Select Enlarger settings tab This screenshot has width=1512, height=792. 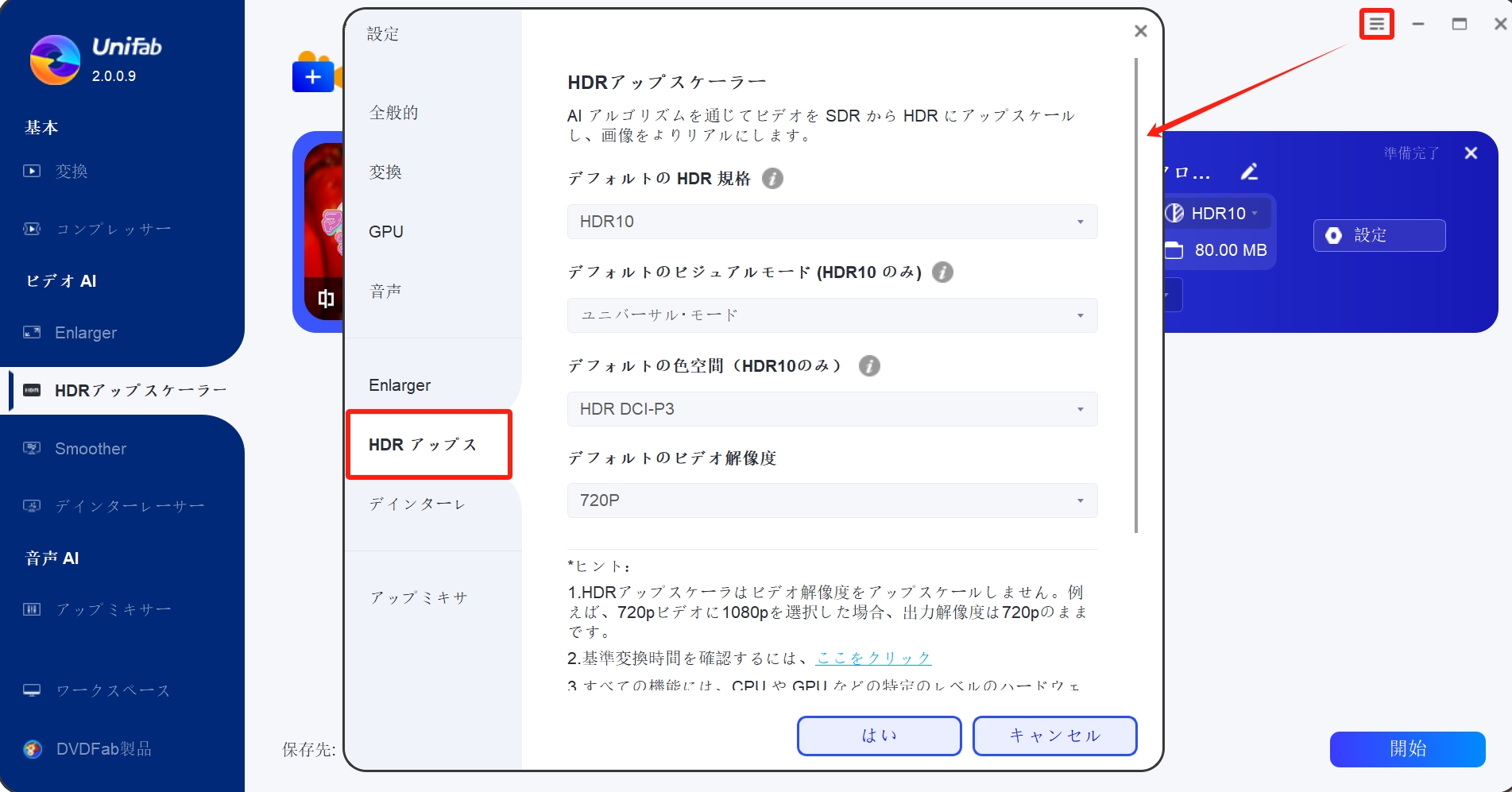click(x=400, y=385)
